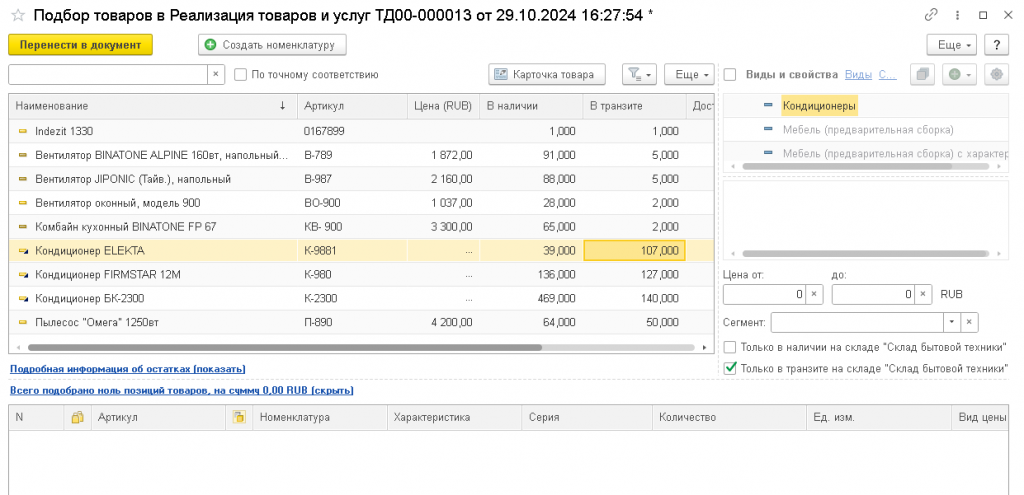This screenshot has height=495, width=1024.
Task: Open the green plus dropdown in filter panel
Action: 959,74
